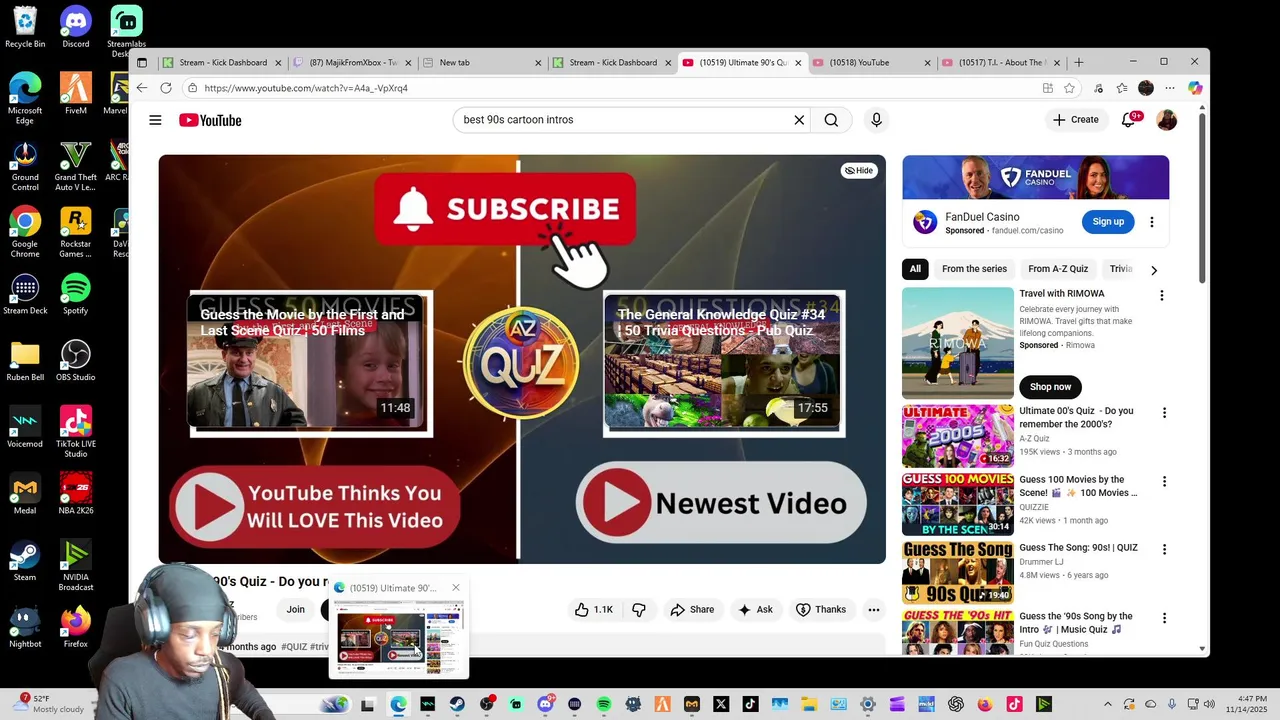The image size is (1280, 720).
Task: Open Edge Copilot sidebar icon
Action: pos(1195,88)
